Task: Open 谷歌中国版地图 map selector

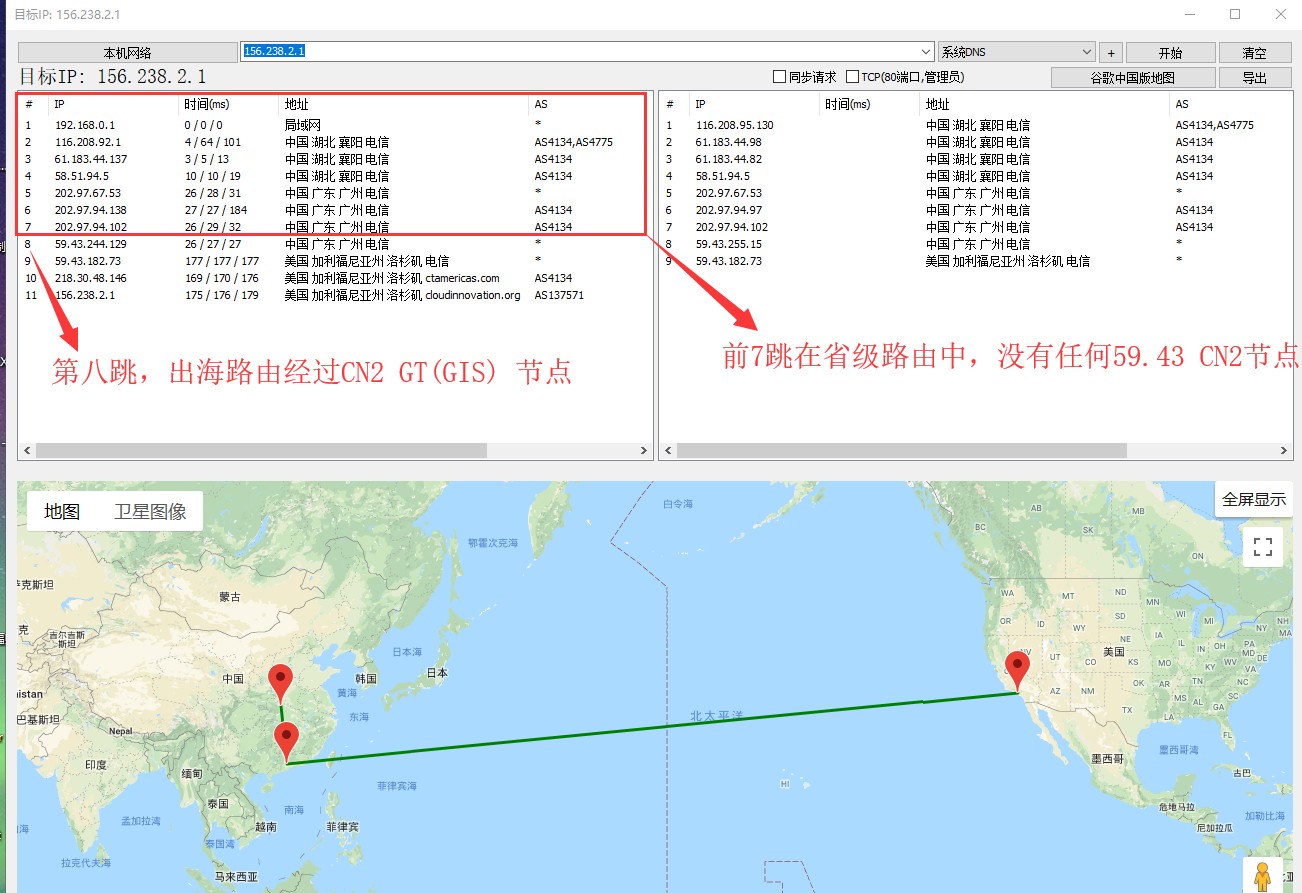Action: point(1133,78)
